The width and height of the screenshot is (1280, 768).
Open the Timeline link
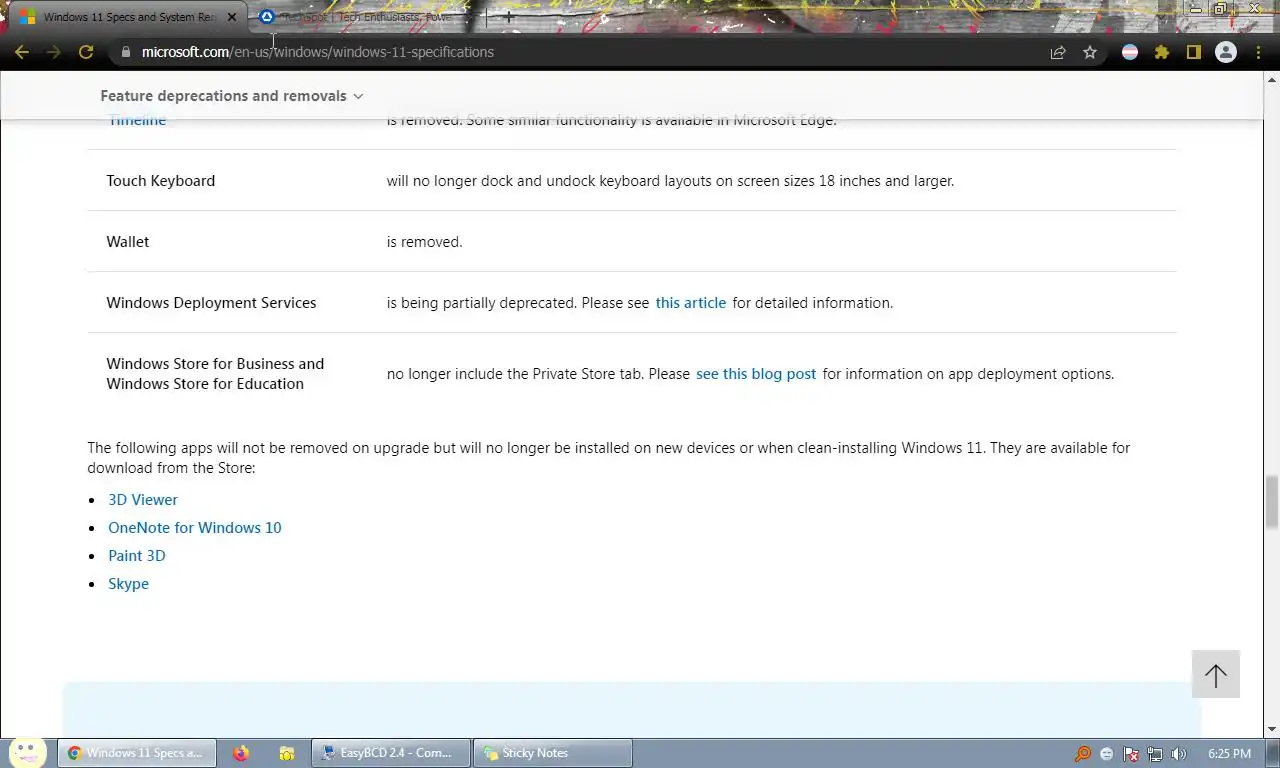(137, 120)
